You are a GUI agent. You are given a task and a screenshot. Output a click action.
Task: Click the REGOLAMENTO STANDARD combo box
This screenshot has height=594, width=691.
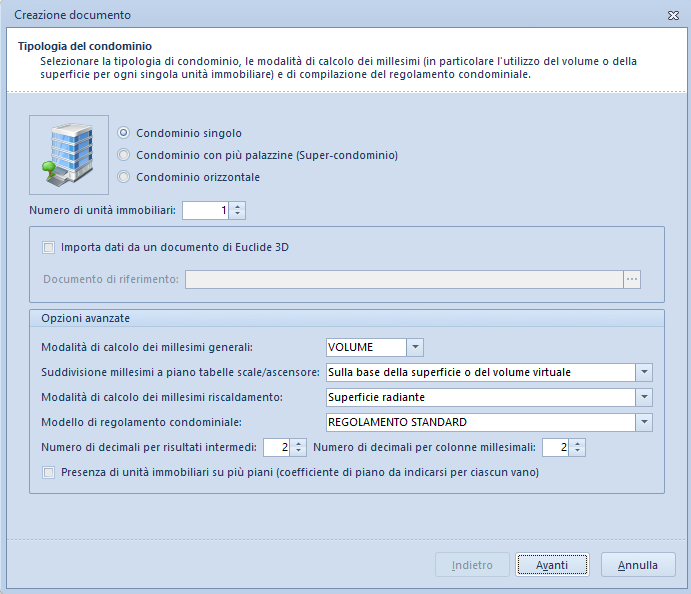pyautogui.click(x=481, y=422)
